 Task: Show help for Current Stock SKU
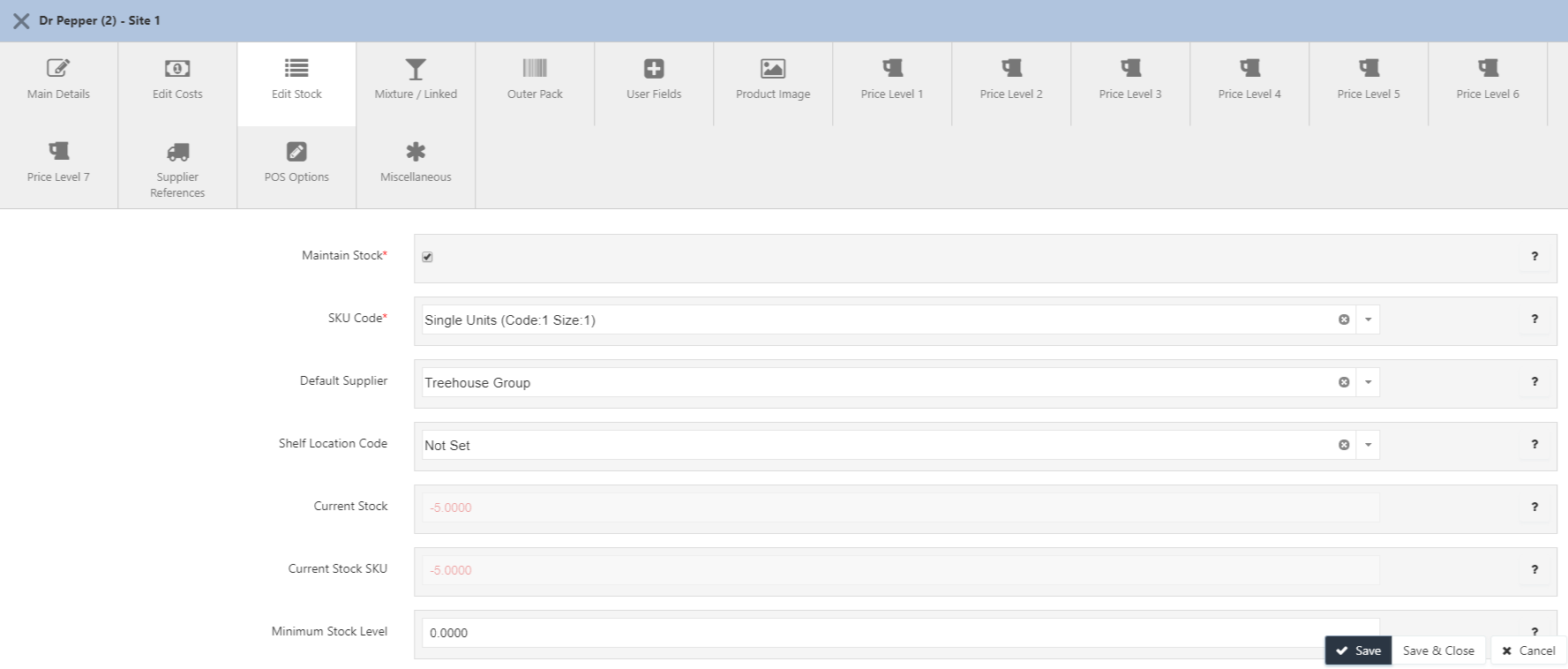(1534, 569)
